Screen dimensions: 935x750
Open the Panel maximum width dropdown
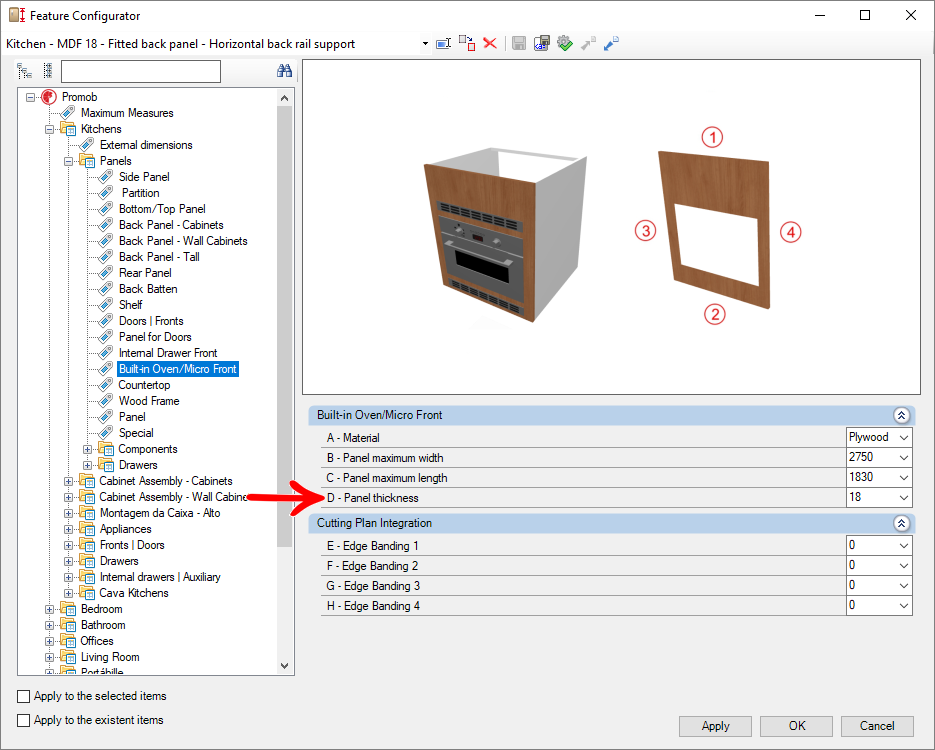coord(904,458)
